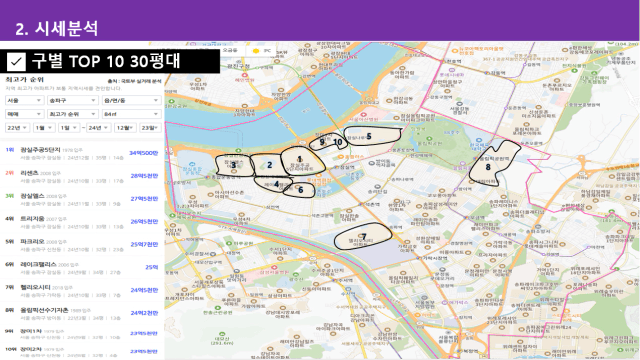The image size is (640, 360).
Task: Click the 25억 price of 레이크팰리스
Action: tap(152, 267)
